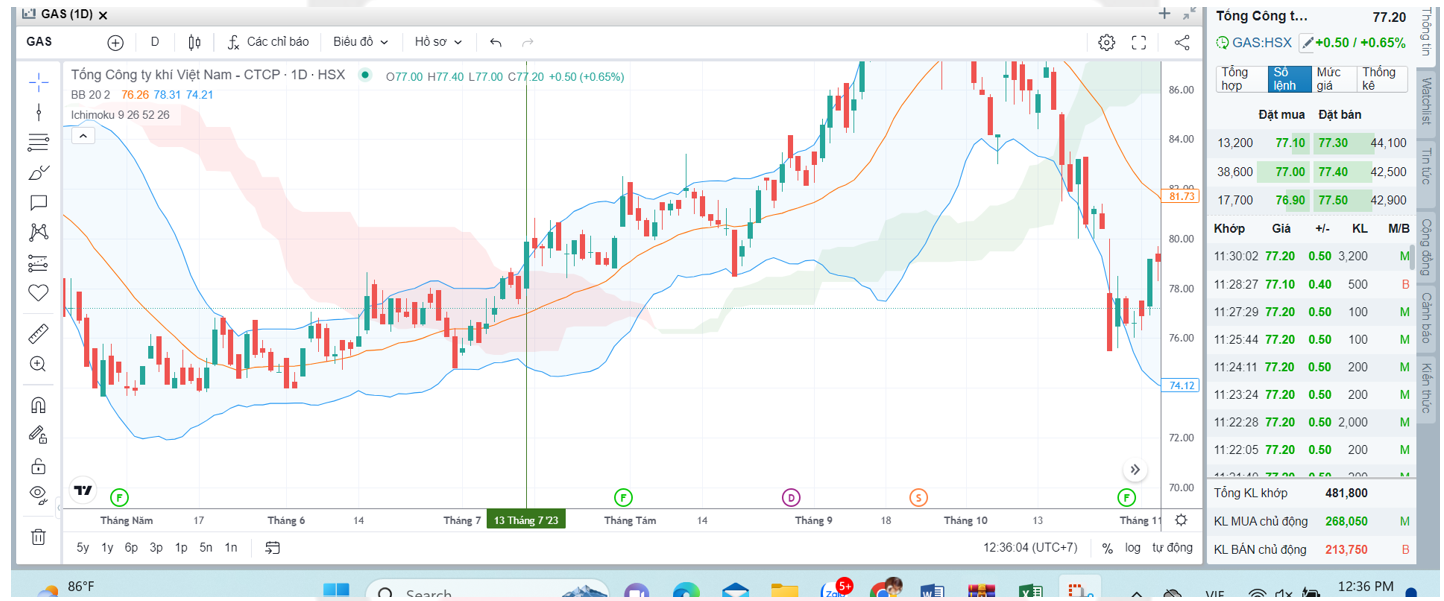
Task: Select the 1n time range
Action: coord(231,547)
